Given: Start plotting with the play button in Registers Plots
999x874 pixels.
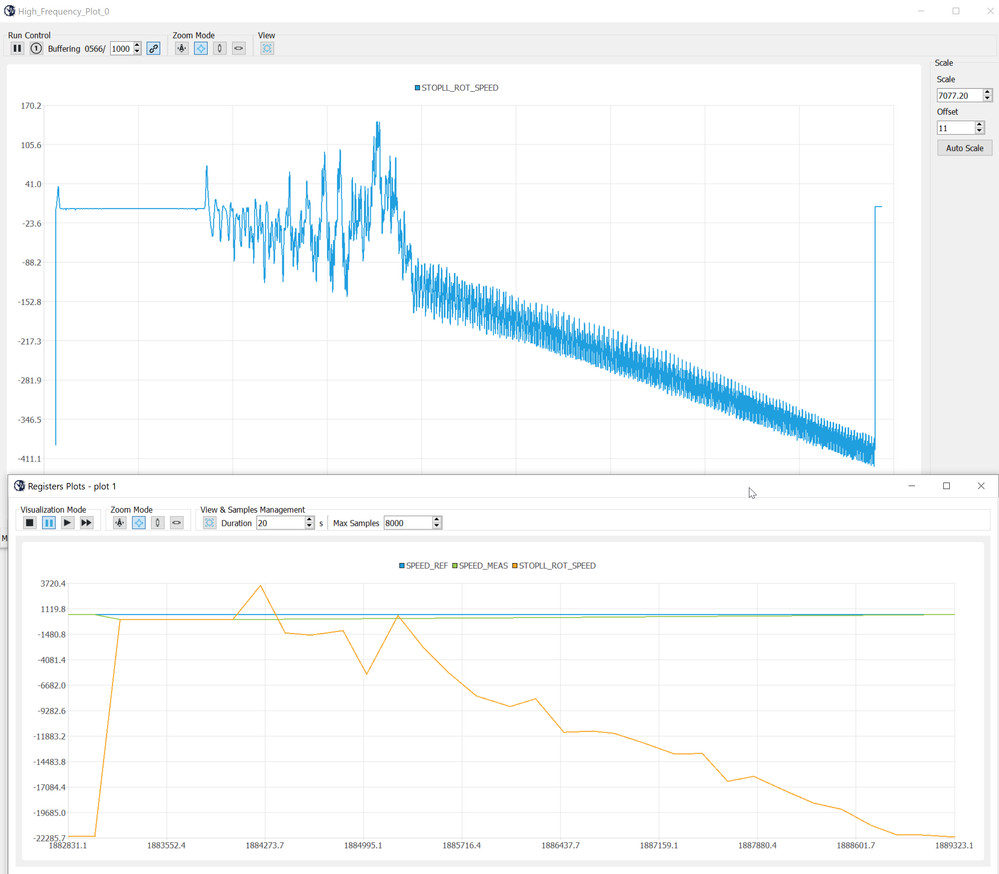Looking at the screenshot, I should [x=68, y=523].
